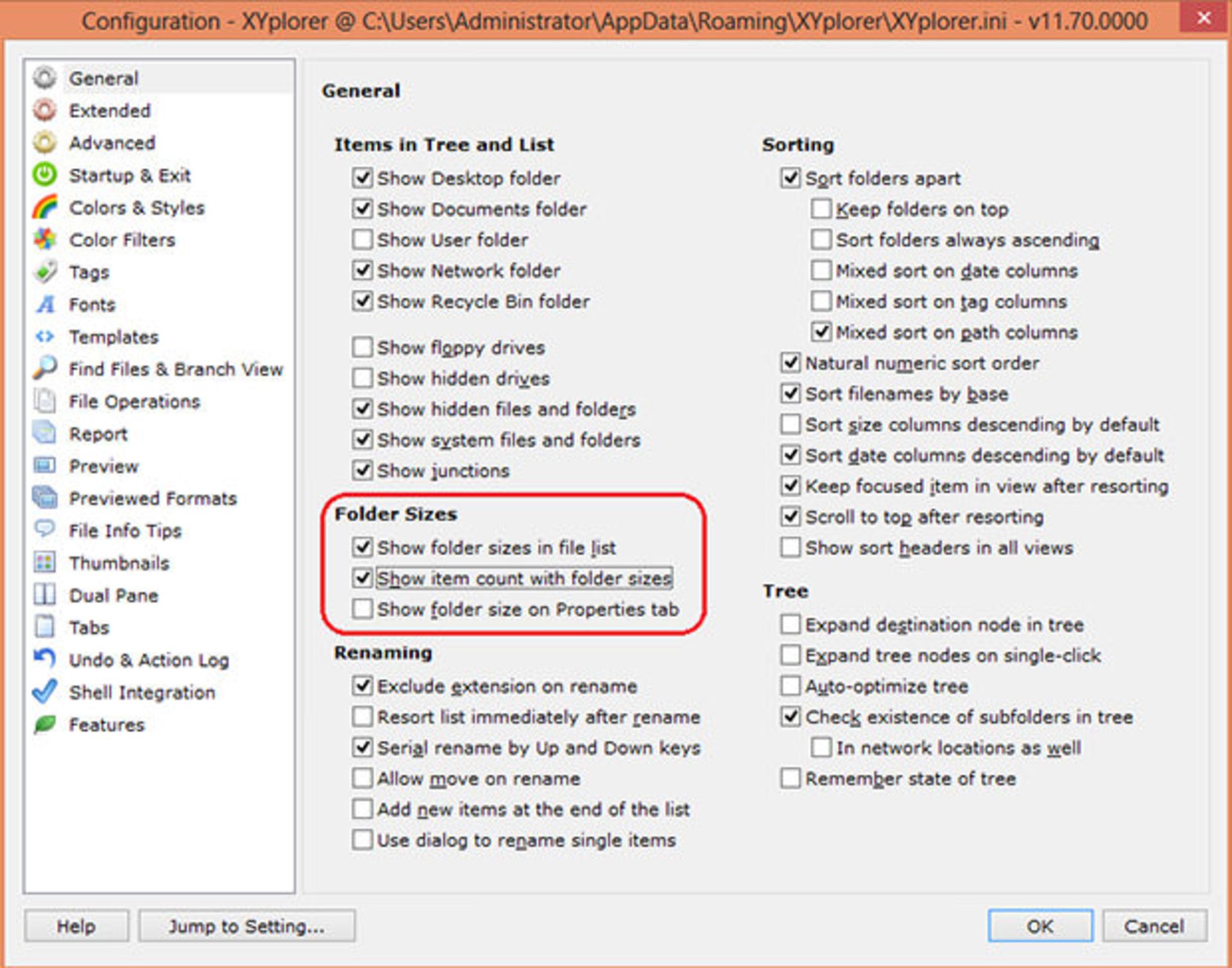Click the Dual Pane split icon
The height and width of the screenshot is (968, 1232).
point(45,595)
